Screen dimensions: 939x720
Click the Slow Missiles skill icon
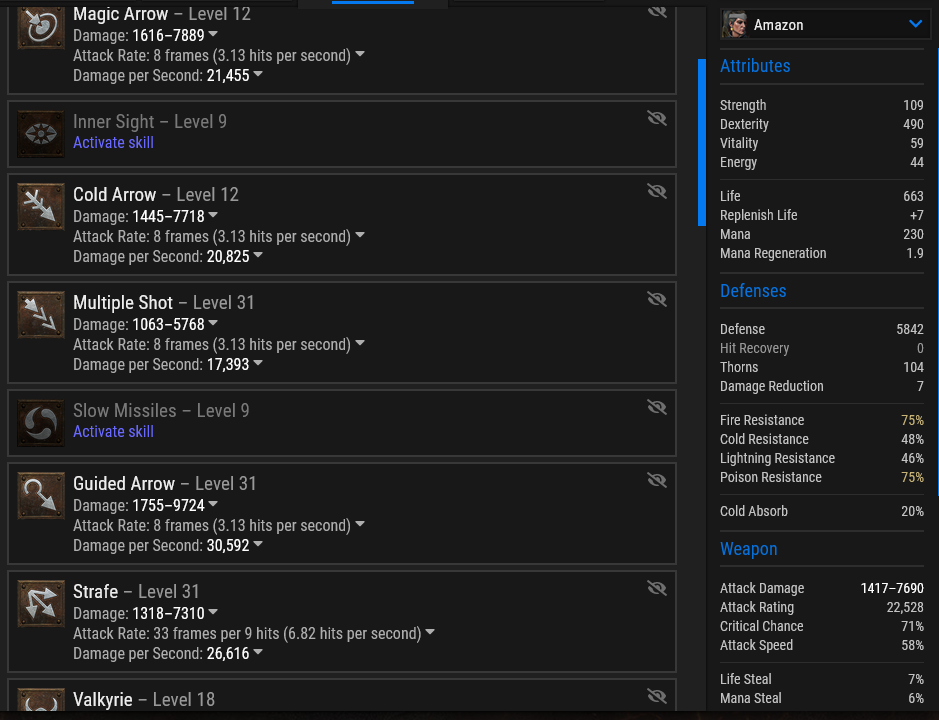[x=41, y=423]
